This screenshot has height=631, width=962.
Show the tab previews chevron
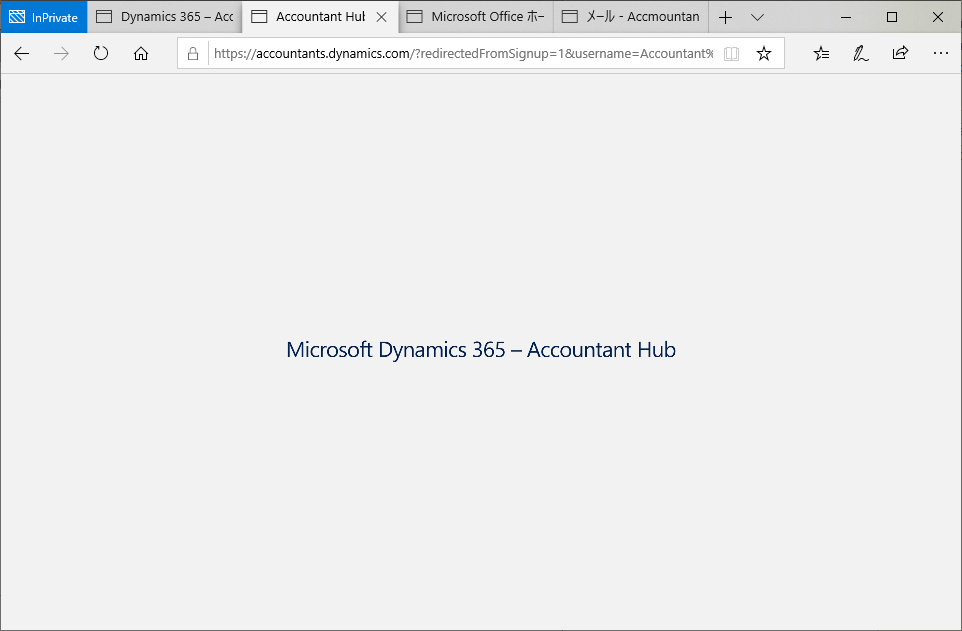[757, 17]
